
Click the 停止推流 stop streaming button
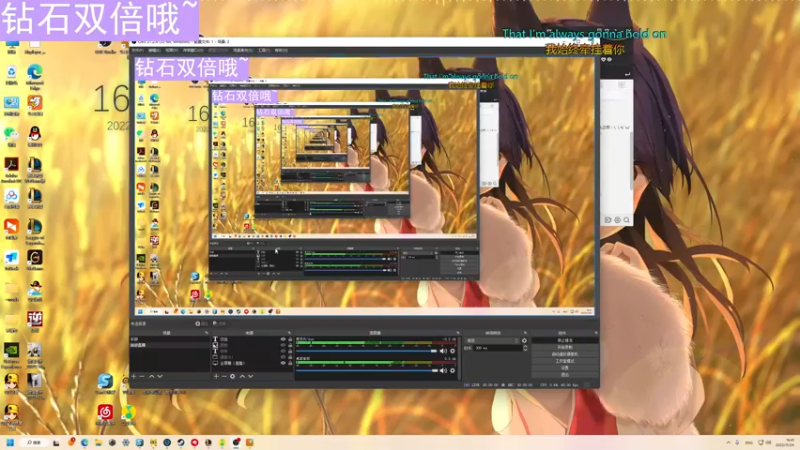[565, 340]
